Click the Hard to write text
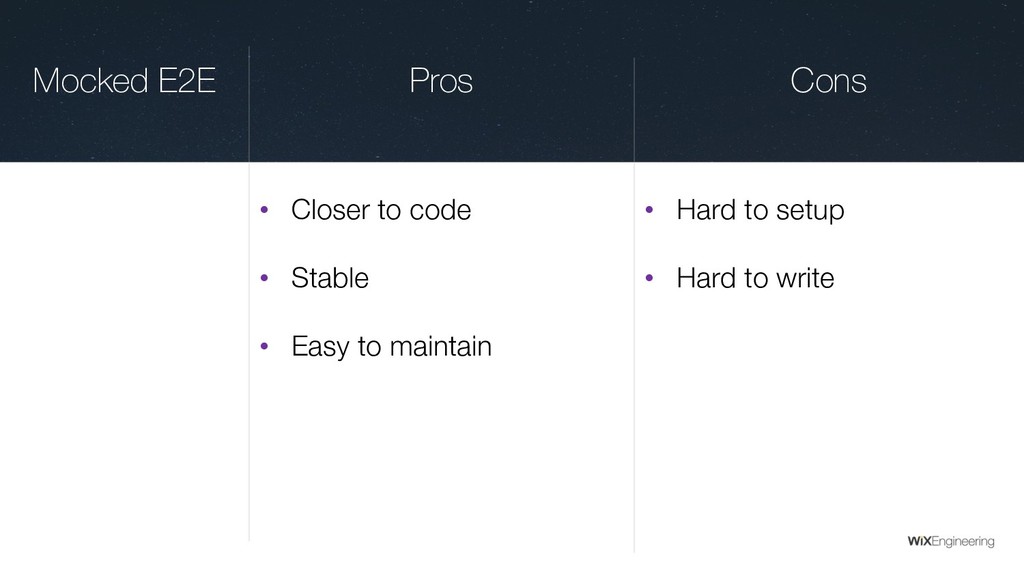The width and height of the screenshot is (1024, 576). click(x=755, y=278)
